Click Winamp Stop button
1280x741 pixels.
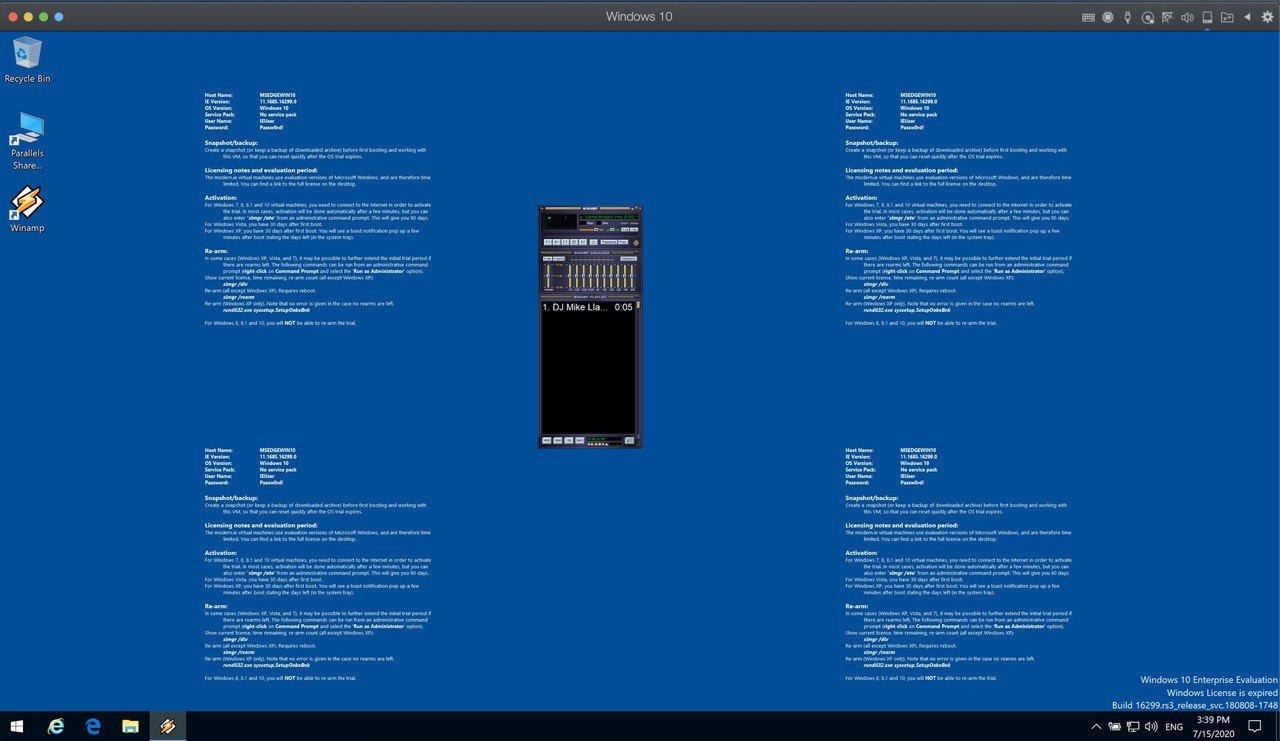[574, 242]
